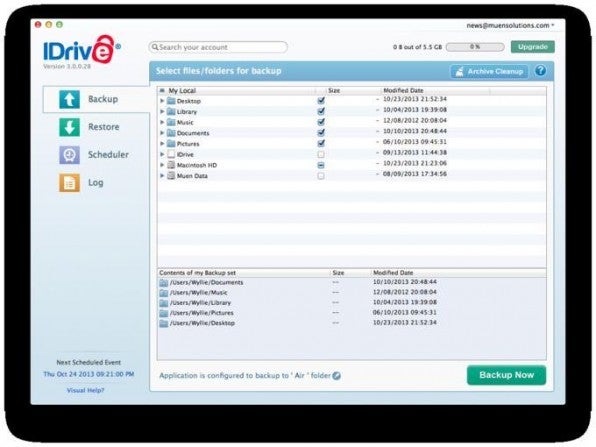Image resolution: width=596 pixels, height=447 pixels.
Task: Click next scheduled event date link
Action: 89,374
